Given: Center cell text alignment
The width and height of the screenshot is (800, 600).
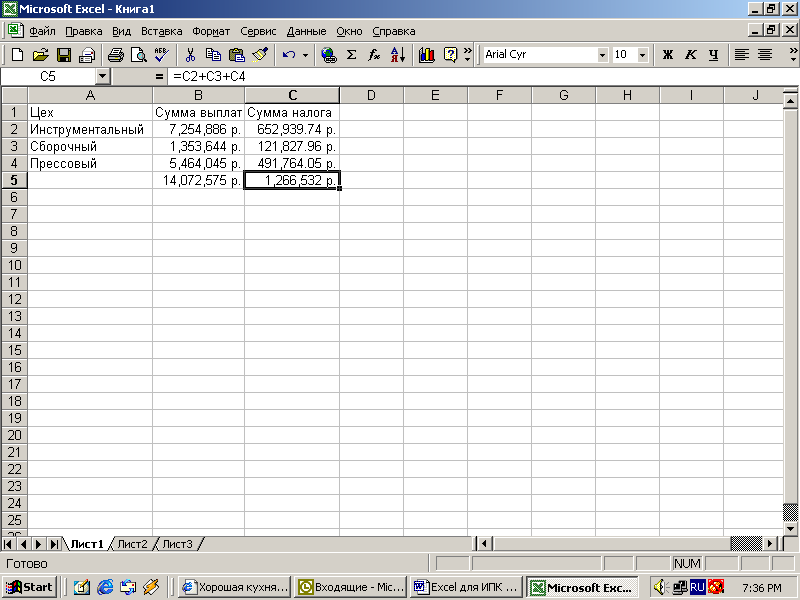Looking at the screenshot, I should (765, 55).
